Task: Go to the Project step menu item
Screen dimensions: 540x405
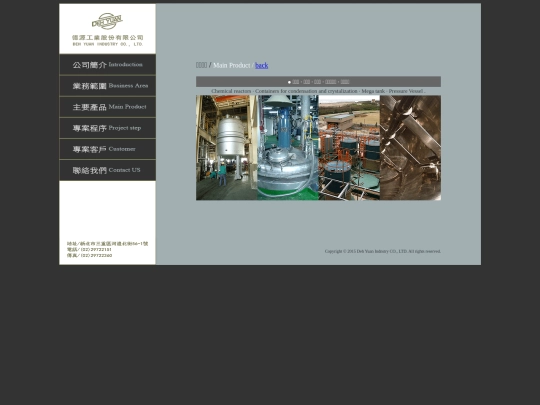Action: pyautogui.click(x=107, y=128)
